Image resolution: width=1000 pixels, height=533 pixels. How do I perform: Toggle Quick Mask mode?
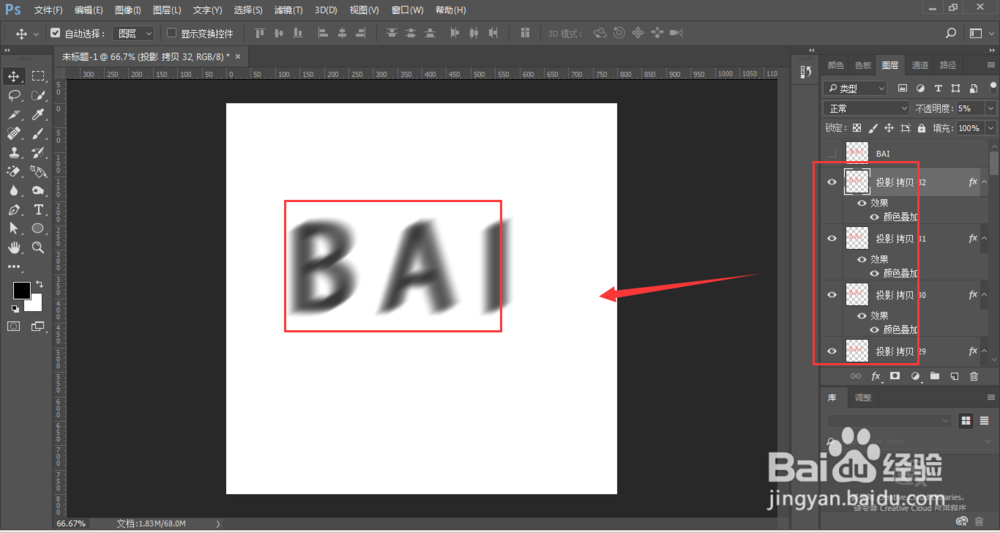pyautogui.click(x=13, y=326)
